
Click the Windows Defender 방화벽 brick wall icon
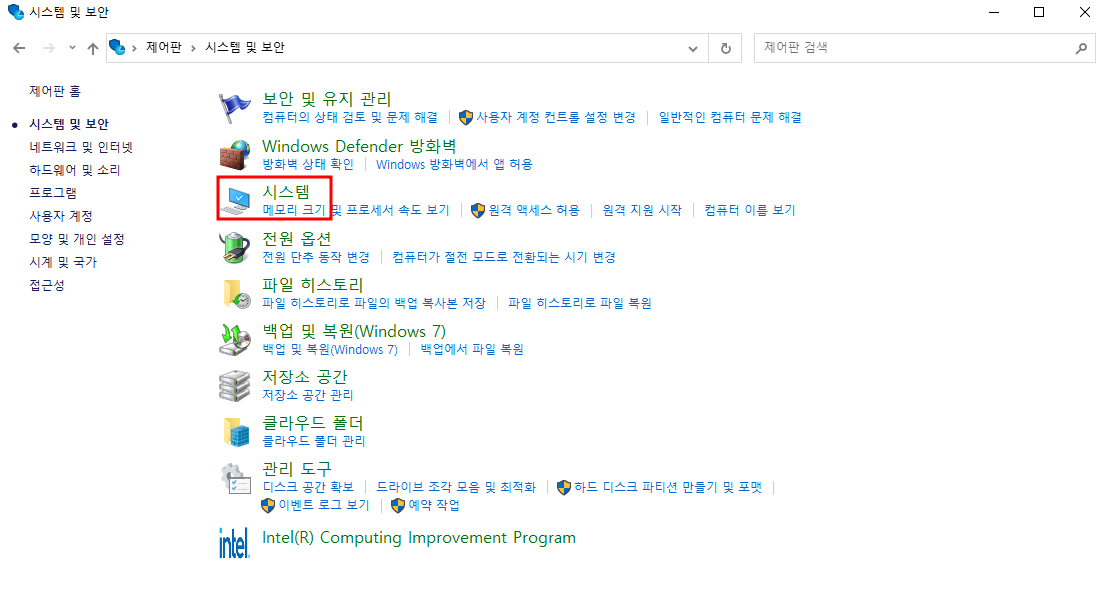pyautogui.click(x=234, y=155)
